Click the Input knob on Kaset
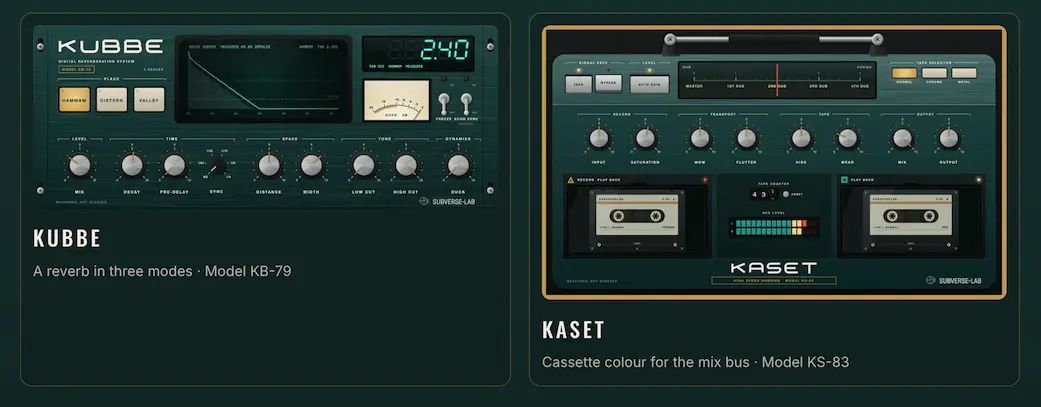 tap(599, 138)
